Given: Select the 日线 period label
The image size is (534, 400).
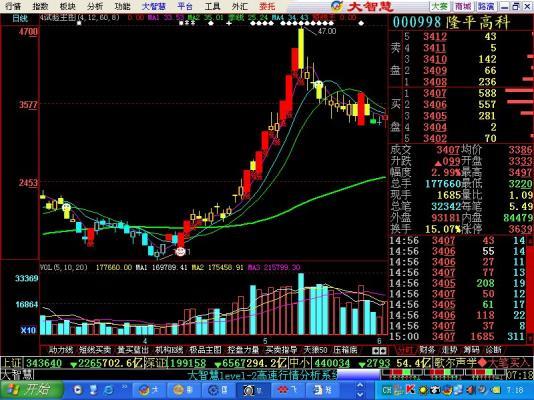Looking at the screenshot, I should [20, 18].
